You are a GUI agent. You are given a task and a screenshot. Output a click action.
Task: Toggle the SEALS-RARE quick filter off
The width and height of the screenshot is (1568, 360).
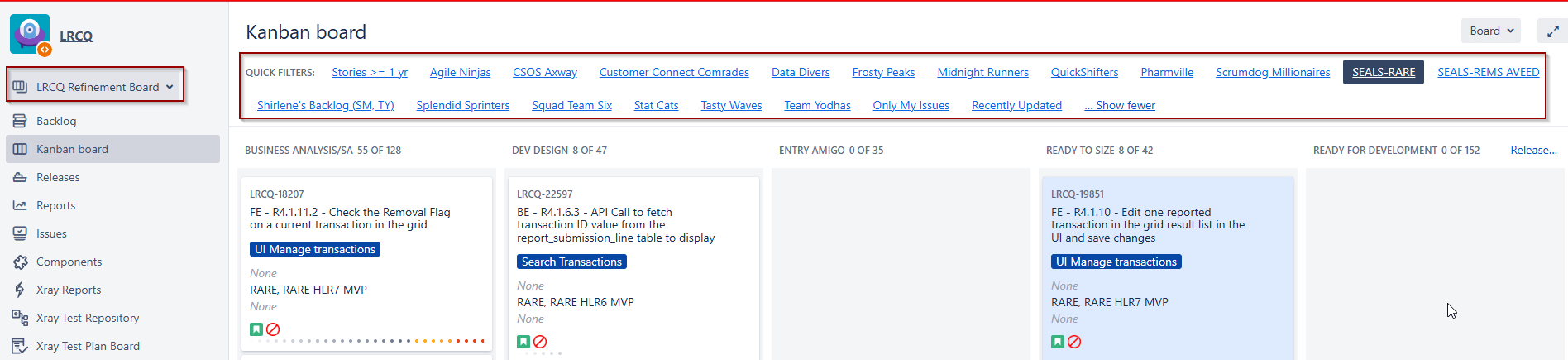[x=1383, y=72]
